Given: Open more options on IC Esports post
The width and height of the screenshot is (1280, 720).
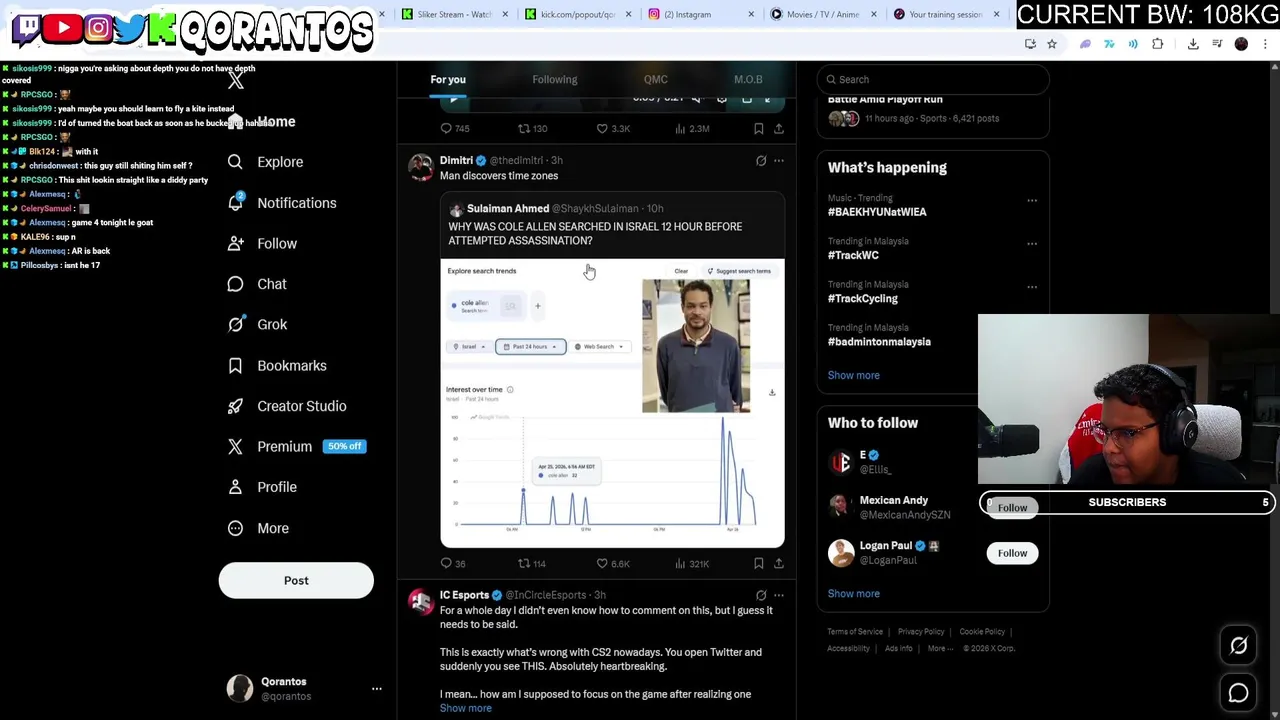Looking at the screenshot, I should [x=779, y=595].
